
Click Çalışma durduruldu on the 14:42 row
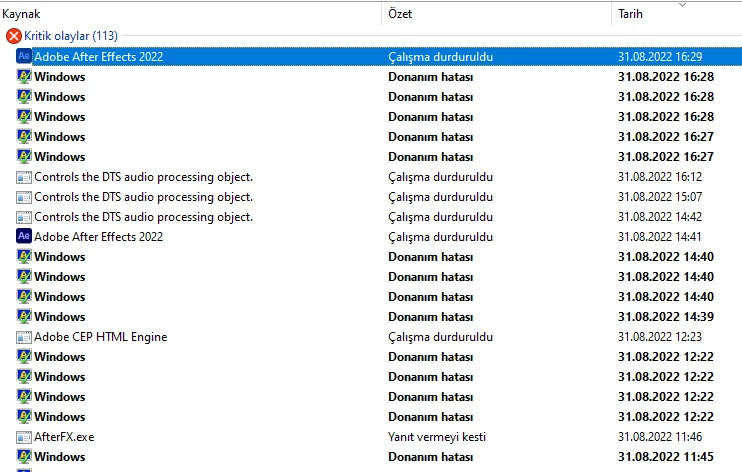441,217
